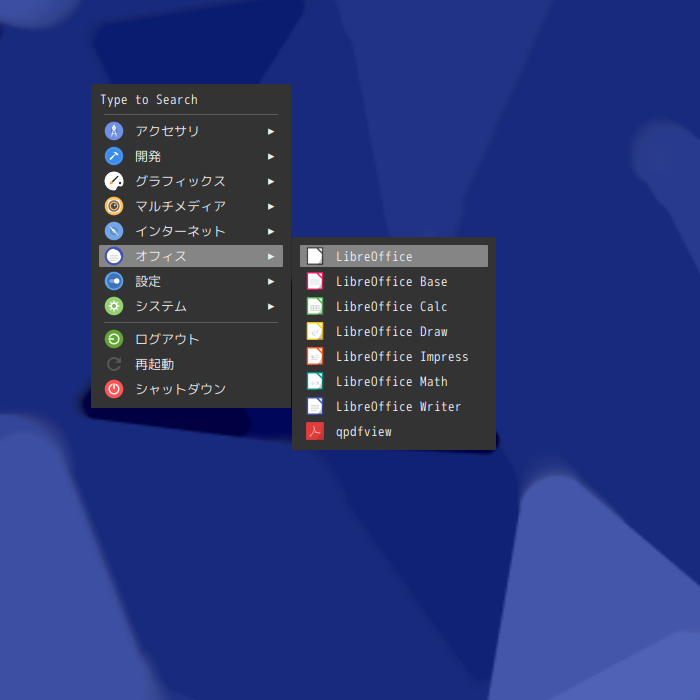Launch LibreOffice Calc from submenu
The width and height of the screenshot is (700, 700).
(394, 306)
